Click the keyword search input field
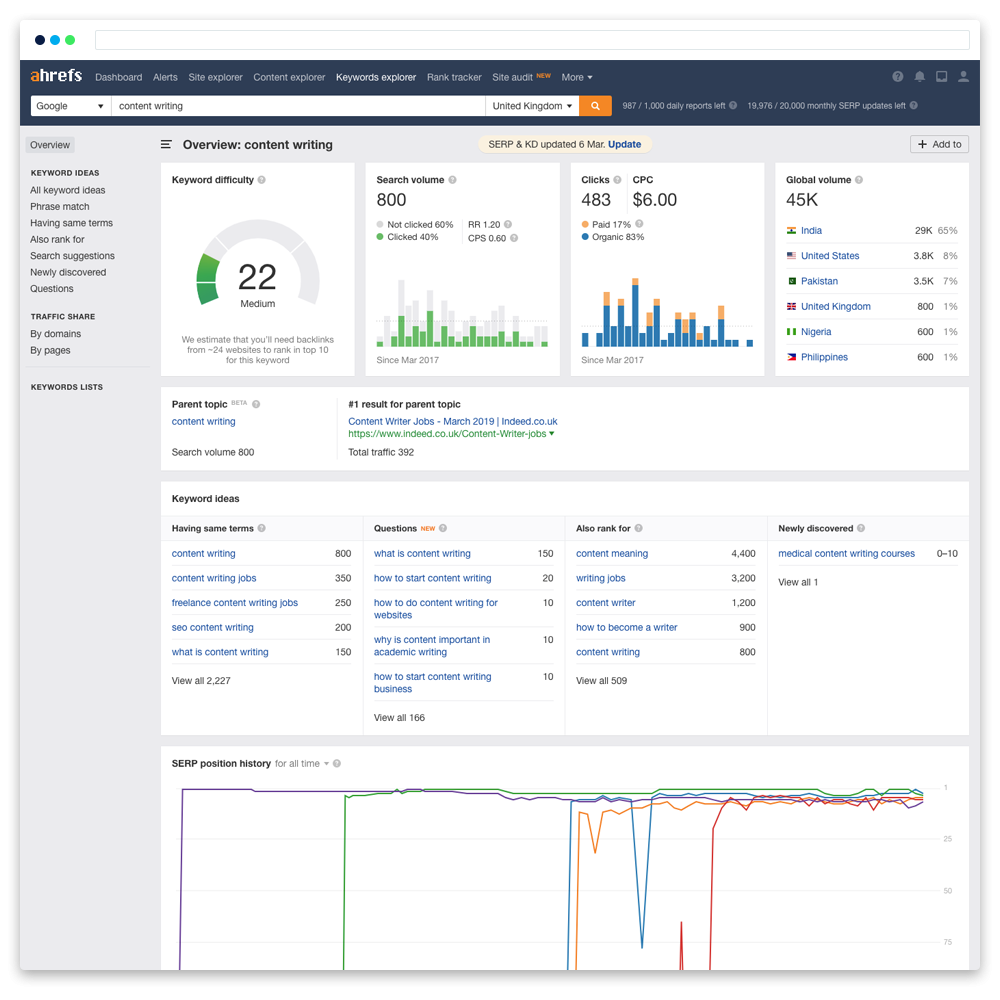This screenshot has width=1000, height=1000. (x=297, y=106)
